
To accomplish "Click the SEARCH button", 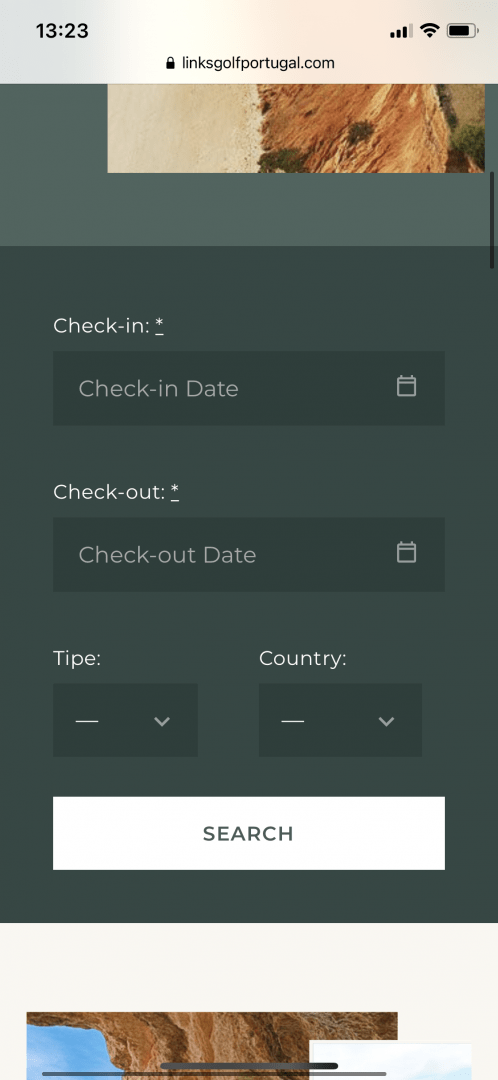I will (x=249, y=833).
